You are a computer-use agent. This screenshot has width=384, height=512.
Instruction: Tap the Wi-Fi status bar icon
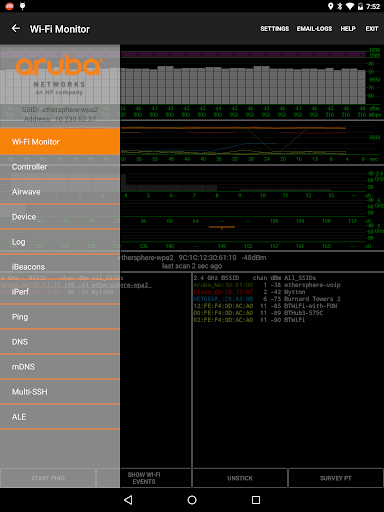pyautogui.click(x=350, y=6)
